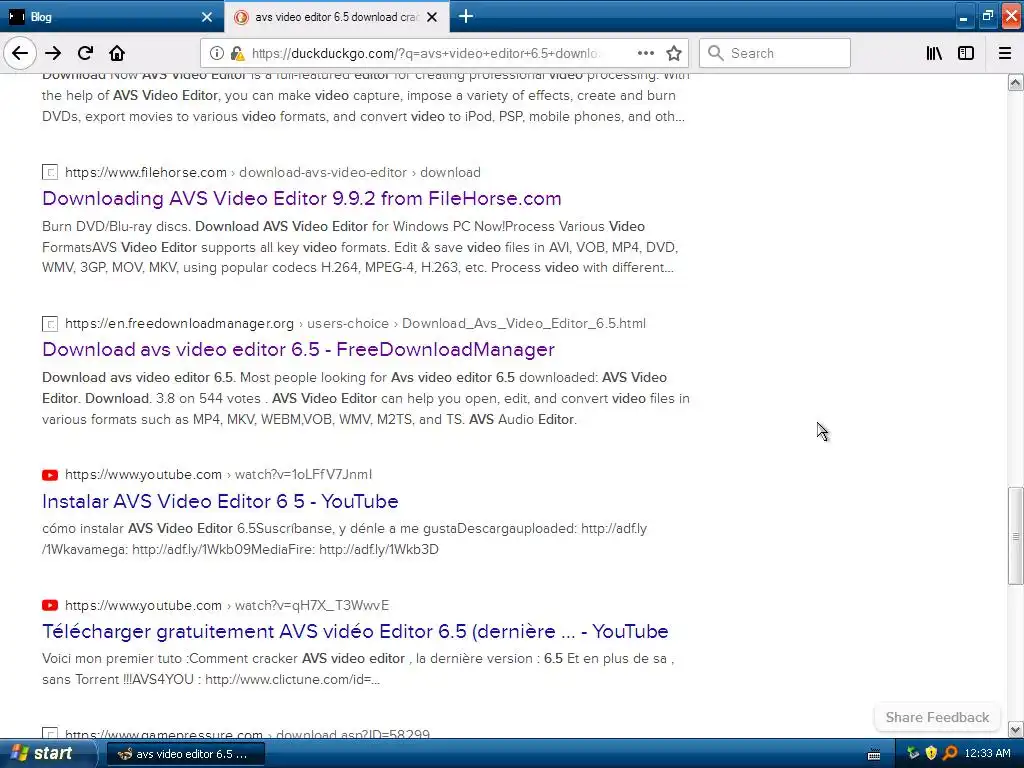This screenshot has width=1024, height=768.
Task: Close the avs video editor search tab
Action: click(x=432, y=17)
